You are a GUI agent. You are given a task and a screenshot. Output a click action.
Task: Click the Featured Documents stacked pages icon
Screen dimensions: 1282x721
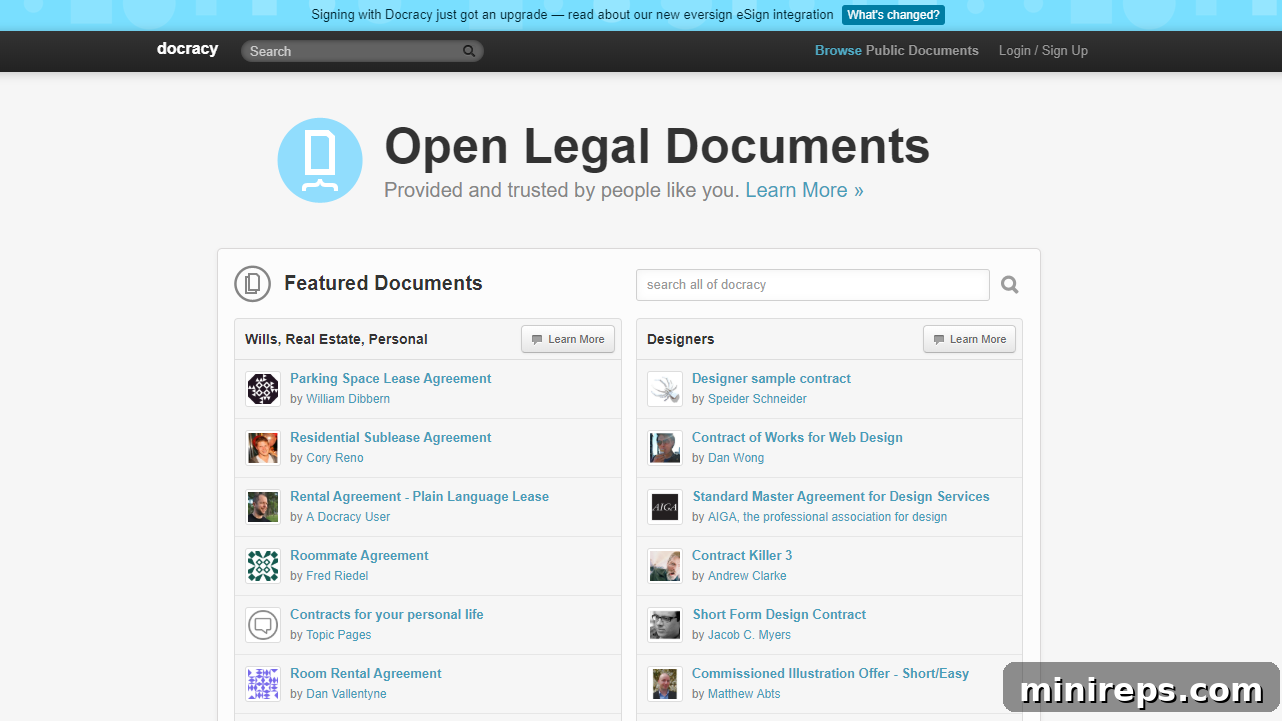click(x=253, y=284)
